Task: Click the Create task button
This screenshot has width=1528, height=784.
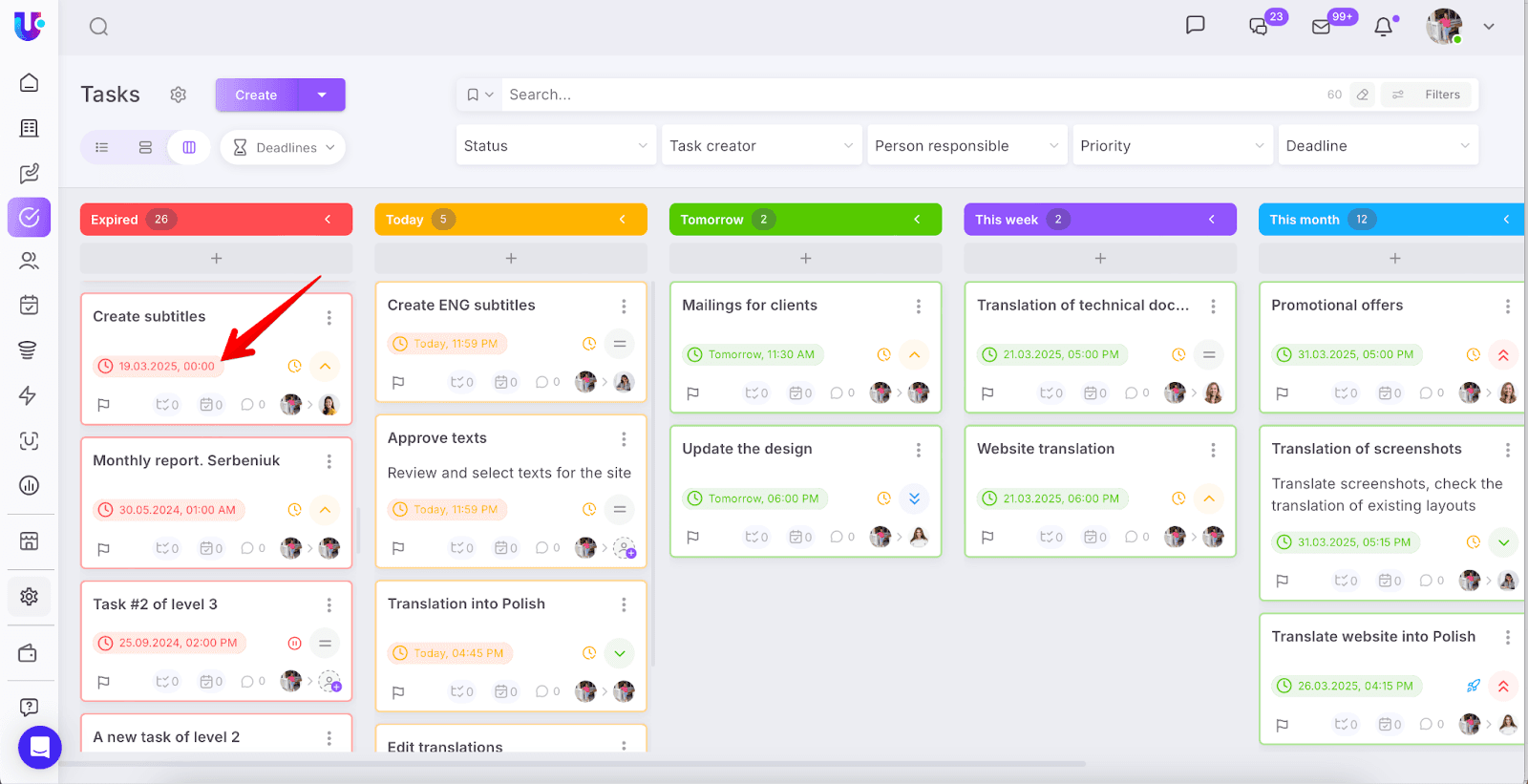Action: (x=257, y=95)
